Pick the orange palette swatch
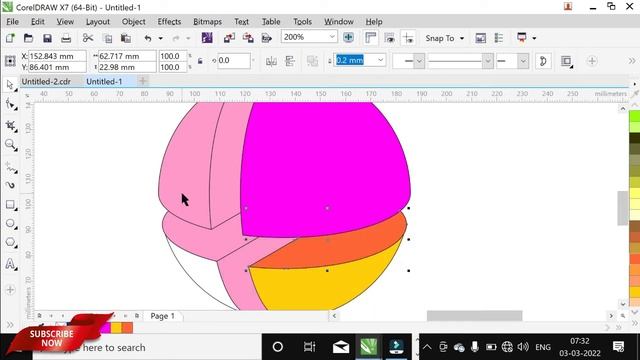This screenshot has height=360, width=640. point(634,259)
